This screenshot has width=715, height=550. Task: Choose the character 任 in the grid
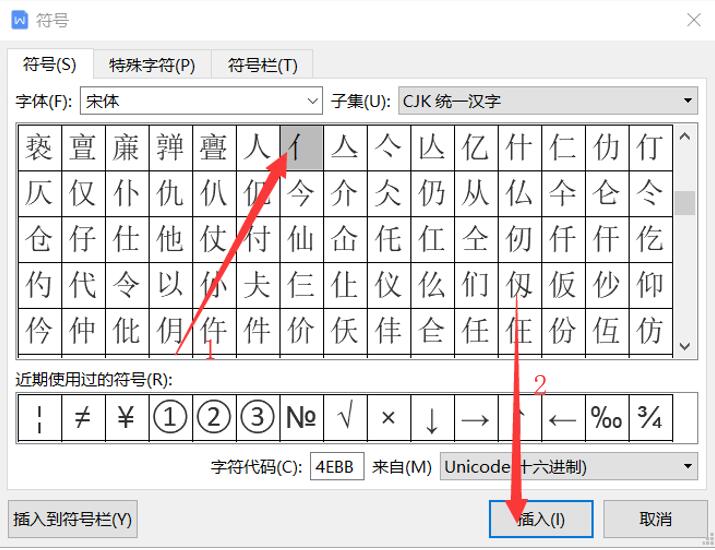pyautogui.click(x=476, y=331)
